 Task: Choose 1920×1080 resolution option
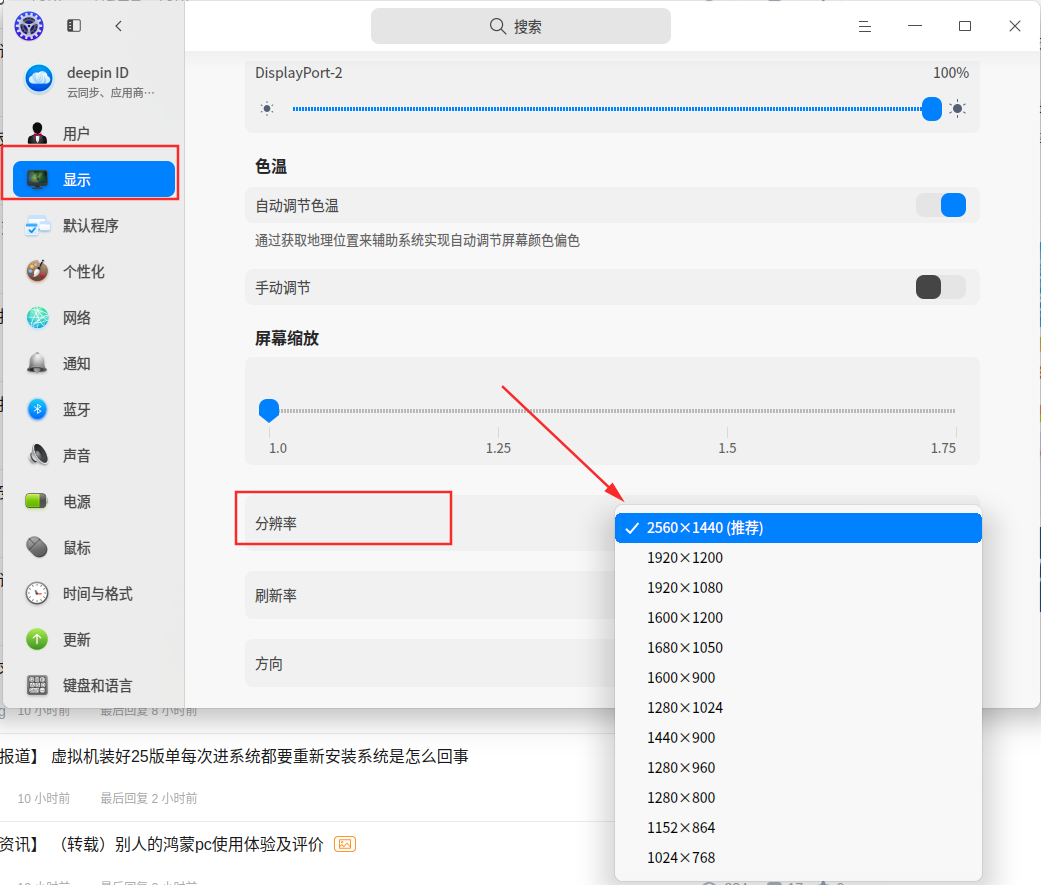tap(798, 588)
